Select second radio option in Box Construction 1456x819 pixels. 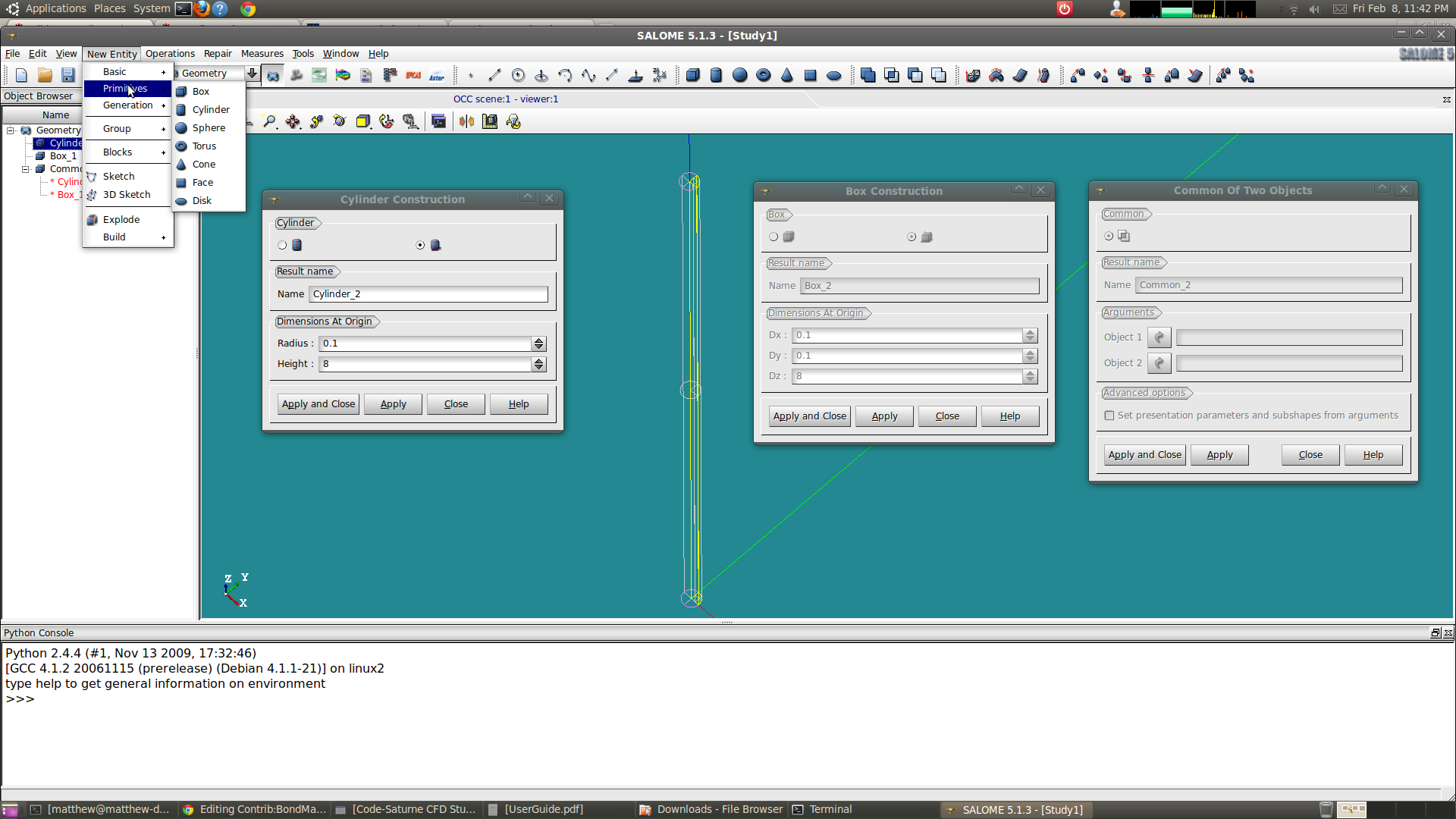click(912, 237)
